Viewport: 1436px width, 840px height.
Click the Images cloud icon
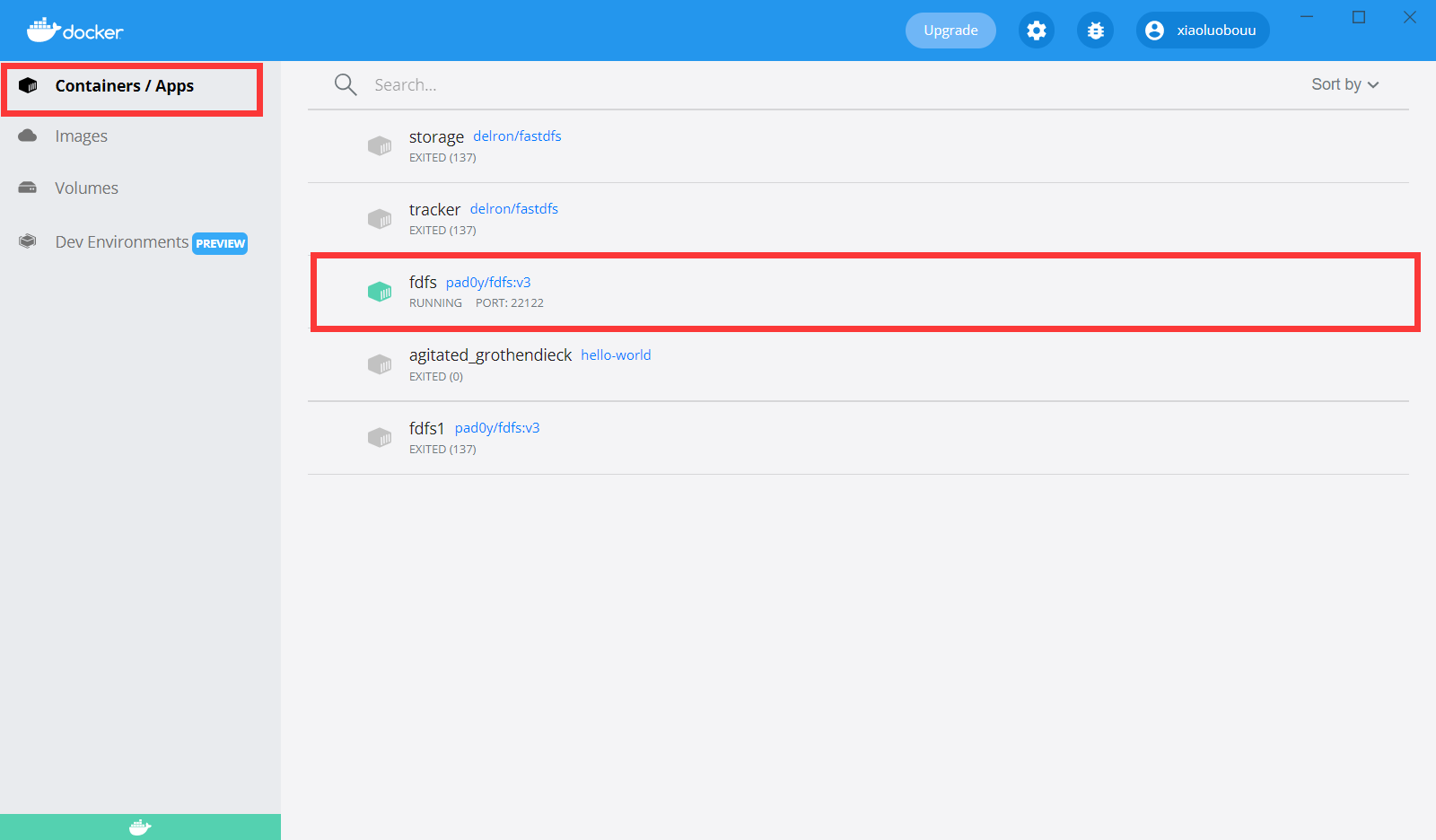coord(27,136)
